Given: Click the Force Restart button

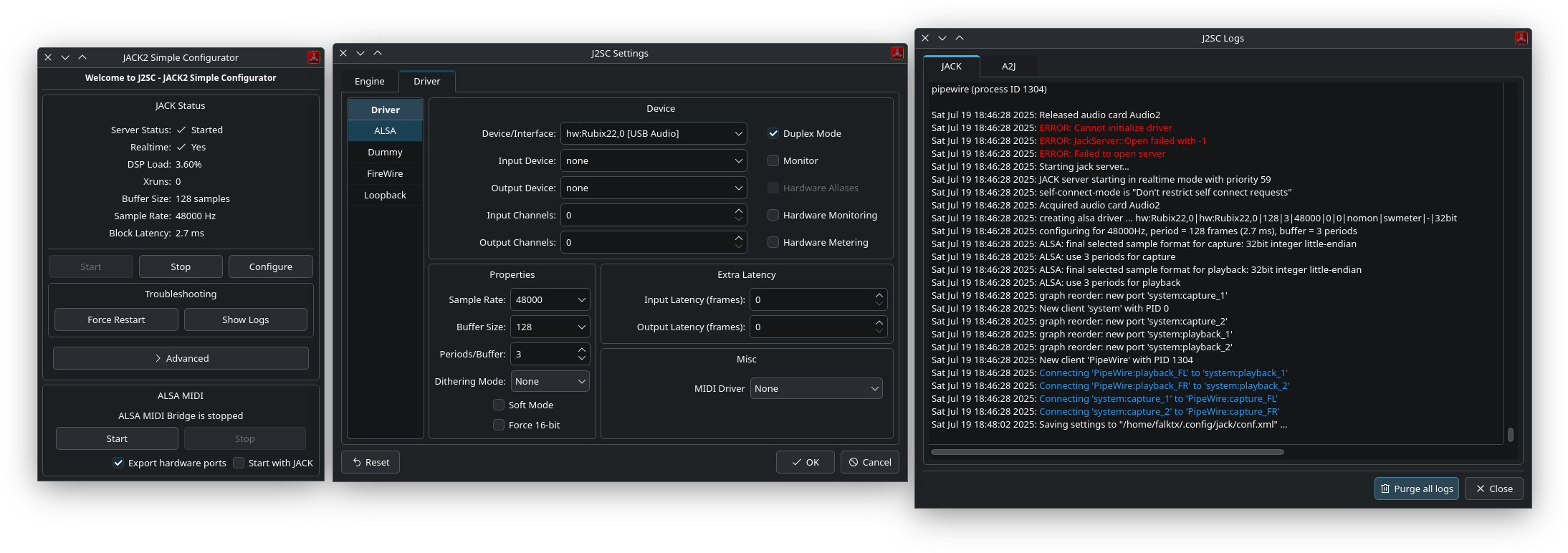Looking at the screenshot, I should click(x=116, y=319).
